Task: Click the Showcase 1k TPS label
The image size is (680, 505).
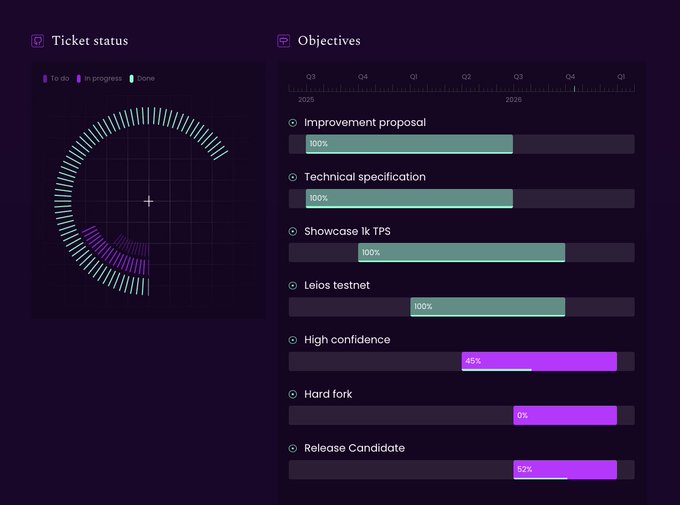Action: (347, 231)
